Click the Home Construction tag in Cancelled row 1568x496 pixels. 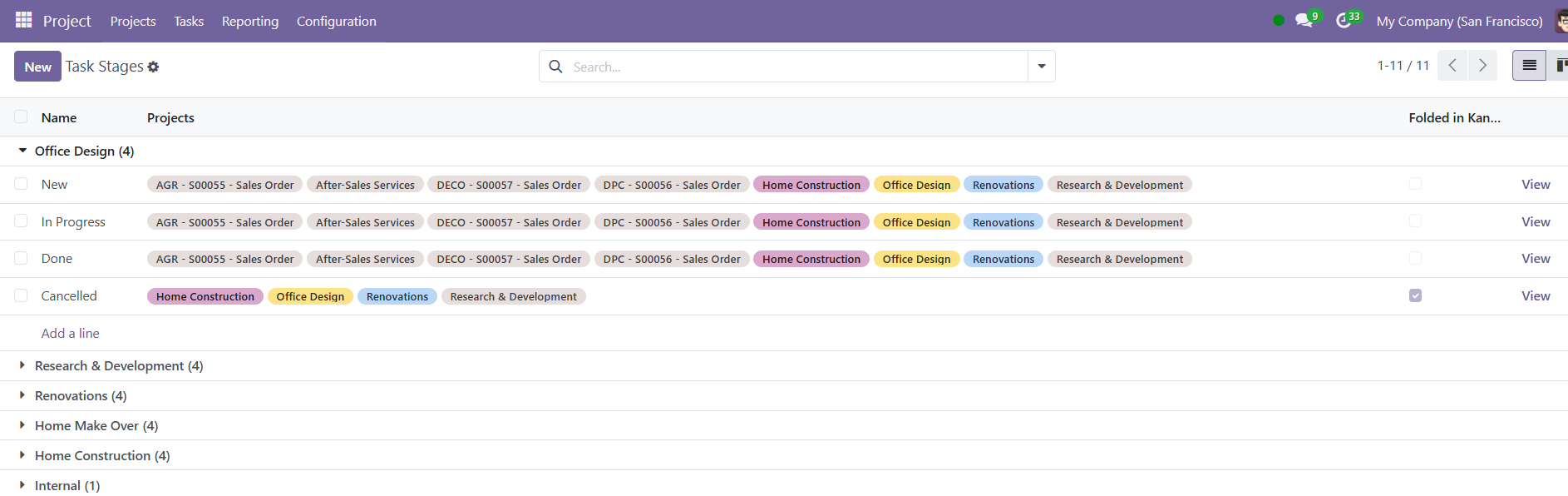pyautogui.click(x=205, y=296)
